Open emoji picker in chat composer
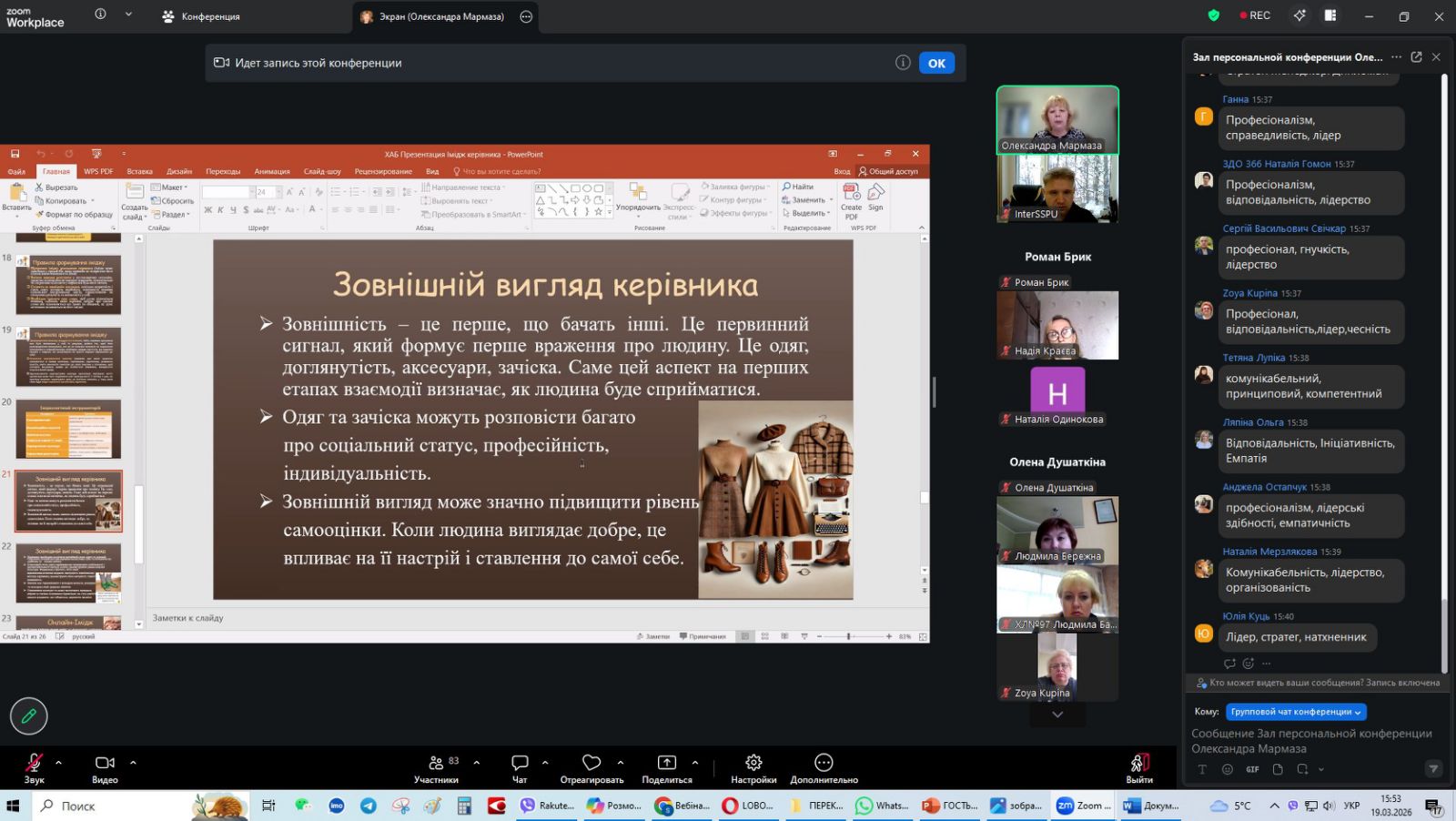The height and width of the screenshot is (821, 1456). pyautogui.click(x=1227, y=769)
